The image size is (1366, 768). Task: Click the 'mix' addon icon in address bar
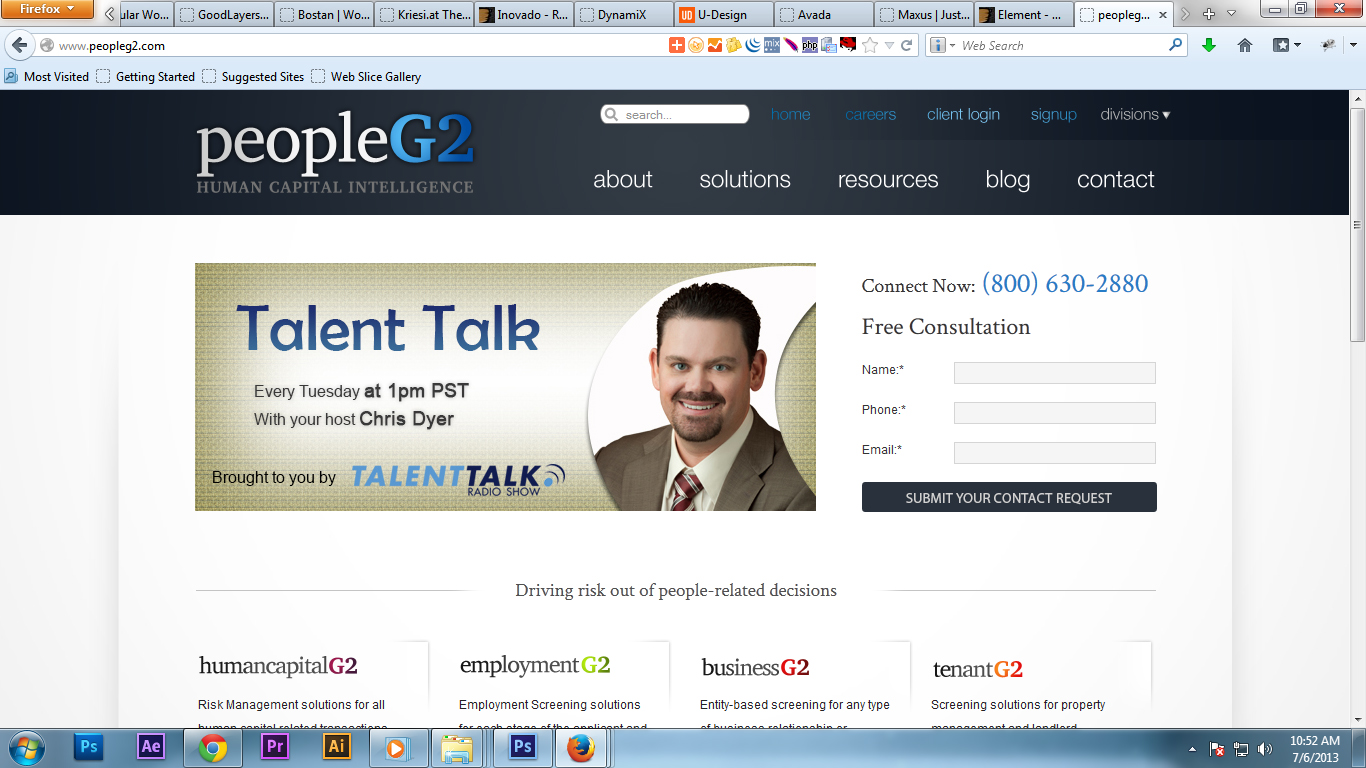[772, 45]
